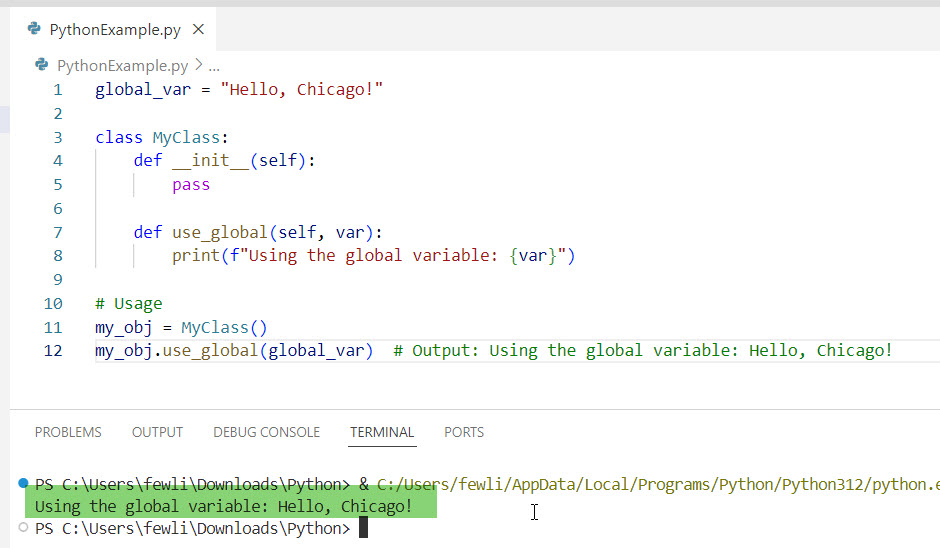Open the PORTS panel tab
The height and width of the screenshot is (548, 940).
[x=464, y=432]
